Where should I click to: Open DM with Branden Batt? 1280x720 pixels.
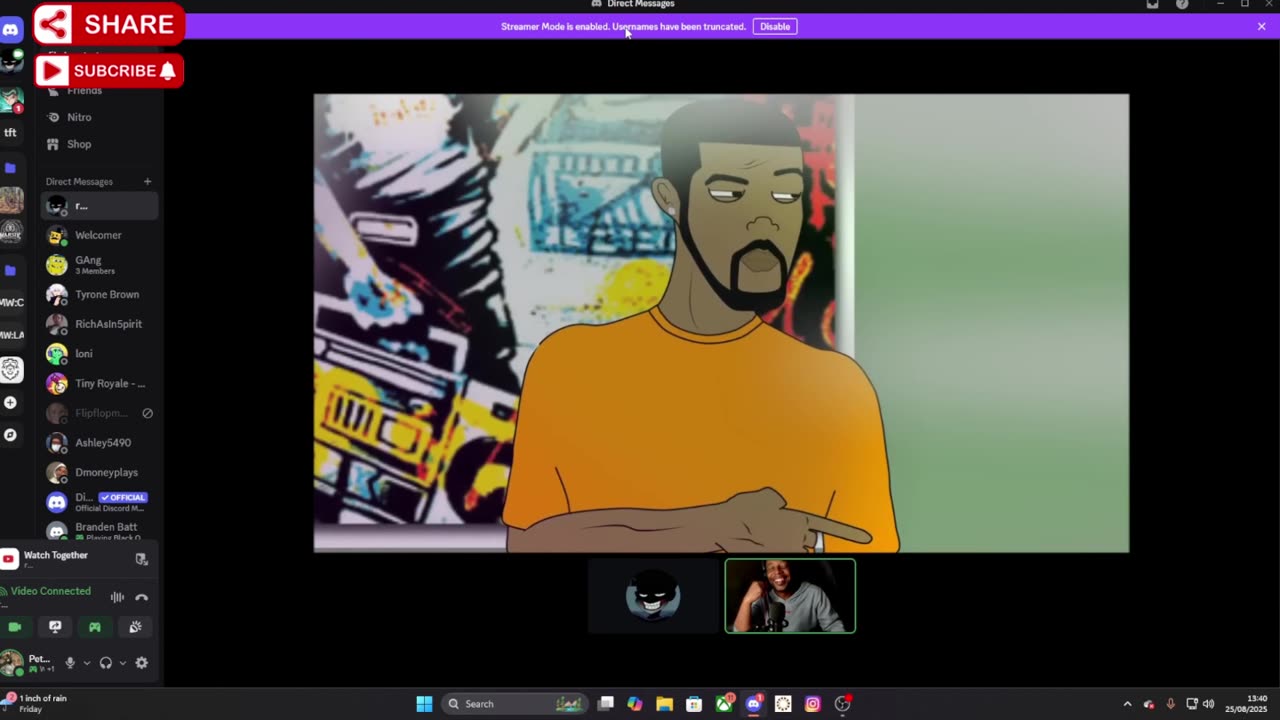(99, 529)
